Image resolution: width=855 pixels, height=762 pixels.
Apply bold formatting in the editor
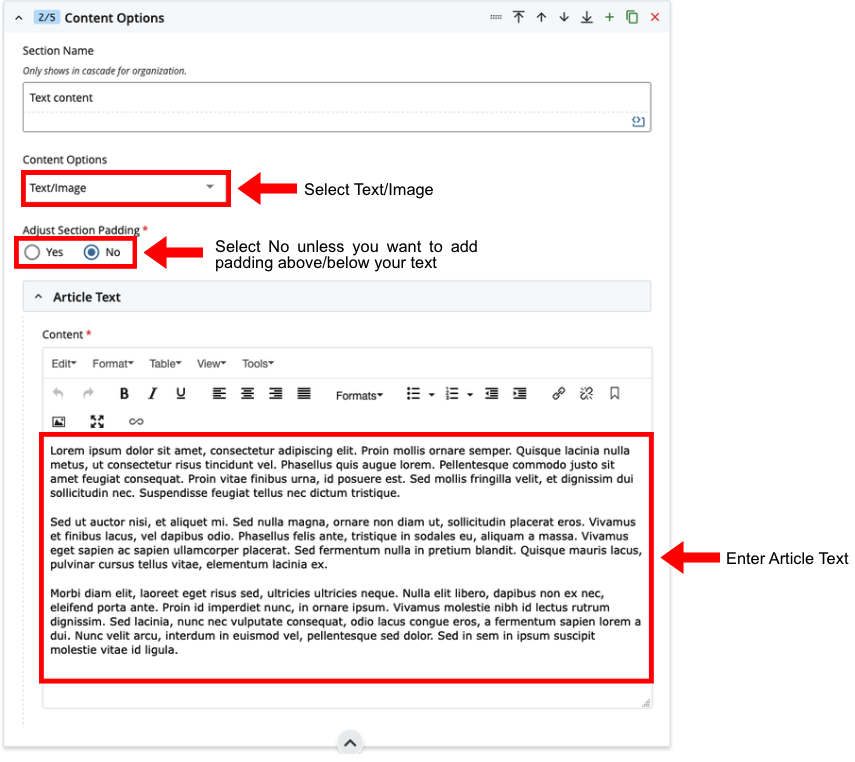[124, 394]
